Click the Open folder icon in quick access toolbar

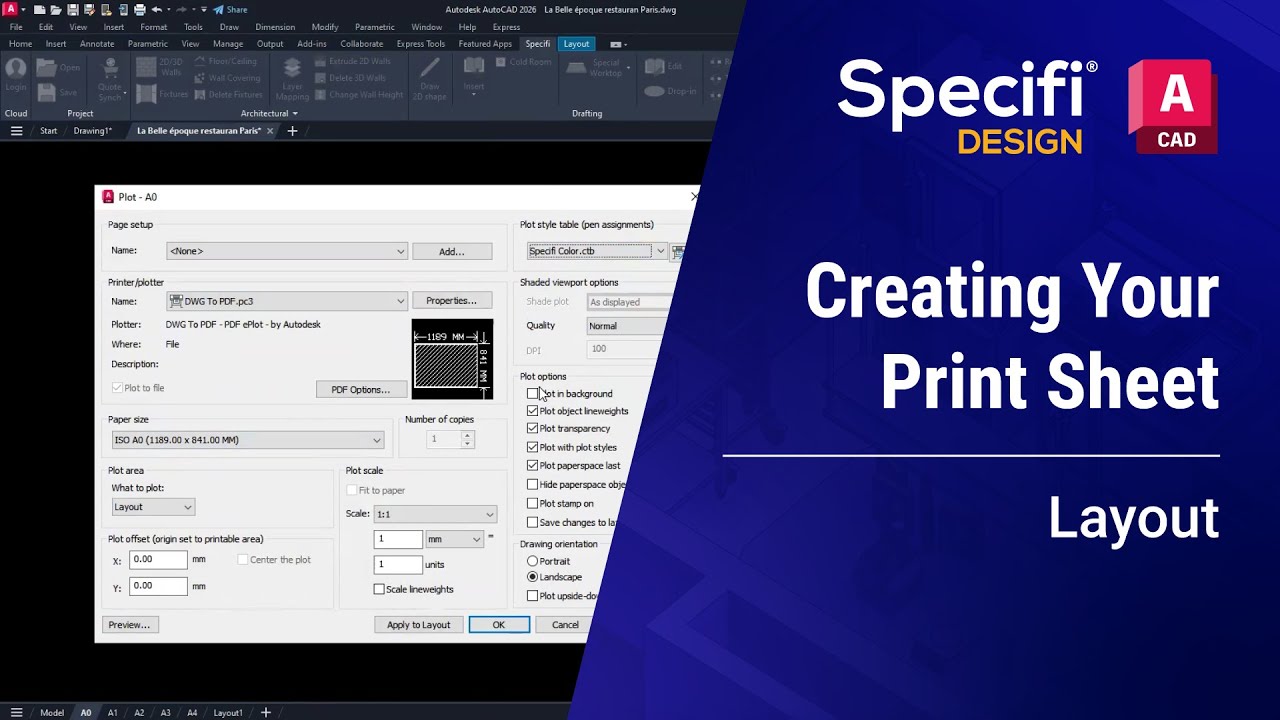[56, 10]
